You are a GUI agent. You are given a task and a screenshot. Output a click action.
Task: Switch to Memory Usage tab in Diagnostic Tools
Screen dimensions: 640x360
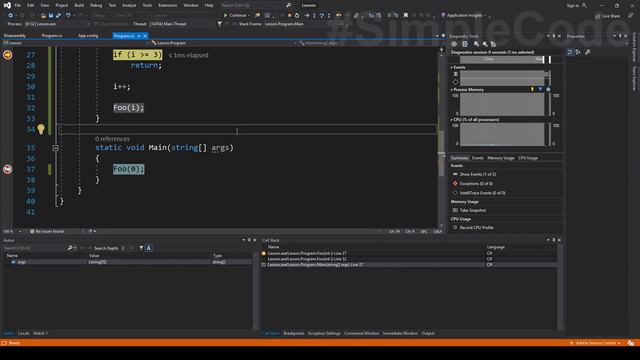pyautogui.click(x=500, y=158)
